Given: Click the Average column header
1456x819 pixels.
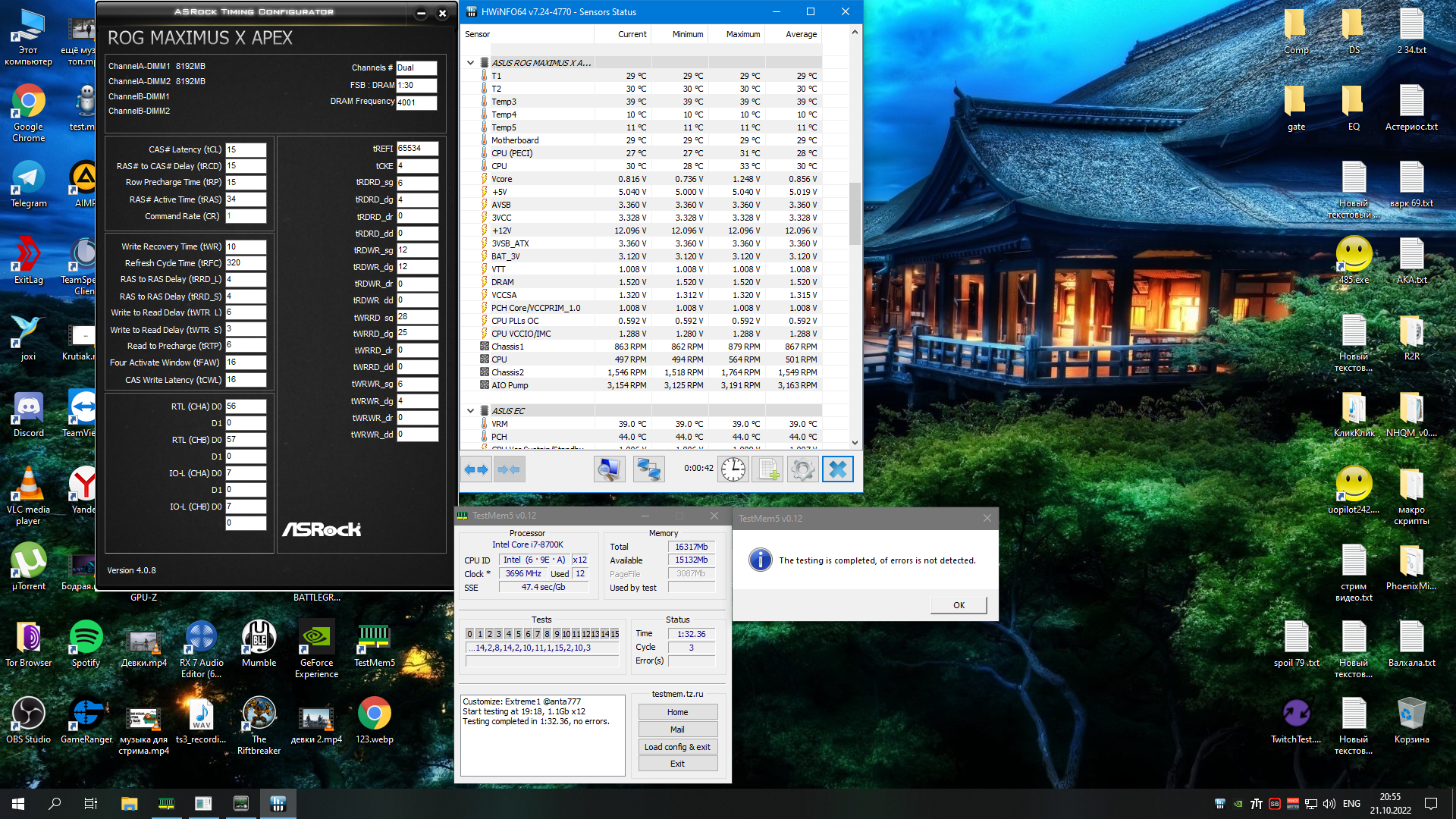Looking at the screenshot, I should (801, 34).
